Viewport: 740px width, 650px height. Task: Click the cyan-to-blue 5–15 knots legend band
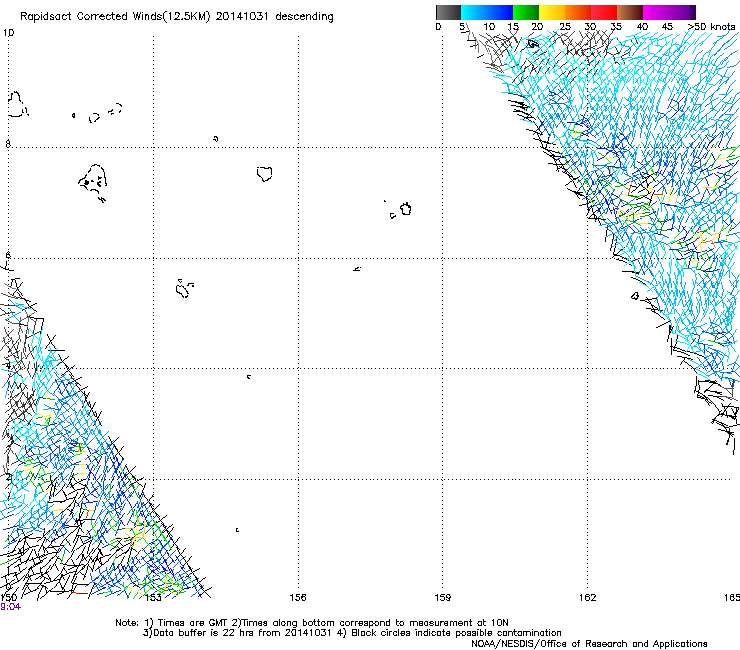click(487, 12)
